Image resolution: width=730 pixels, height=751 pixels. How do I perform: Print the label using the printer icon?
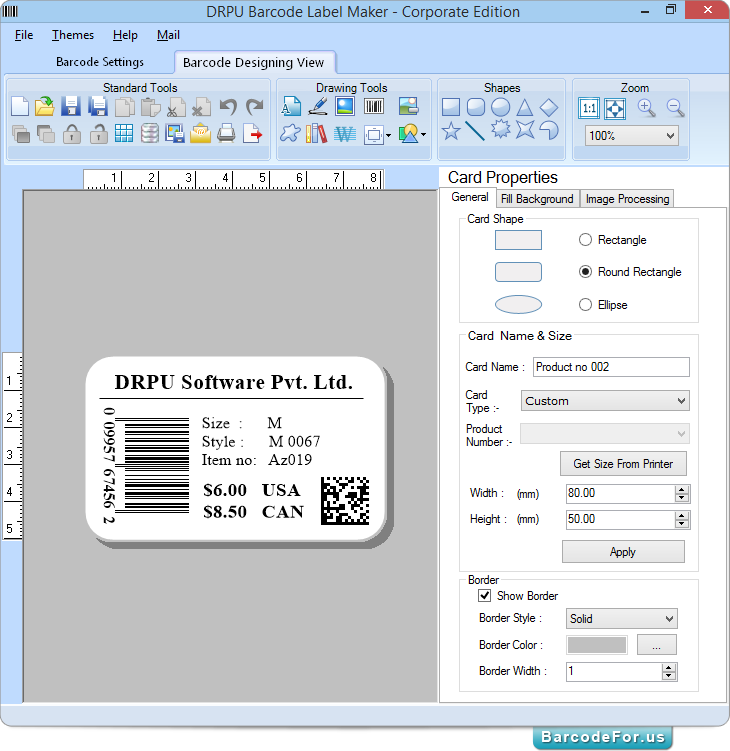[226, 134]
